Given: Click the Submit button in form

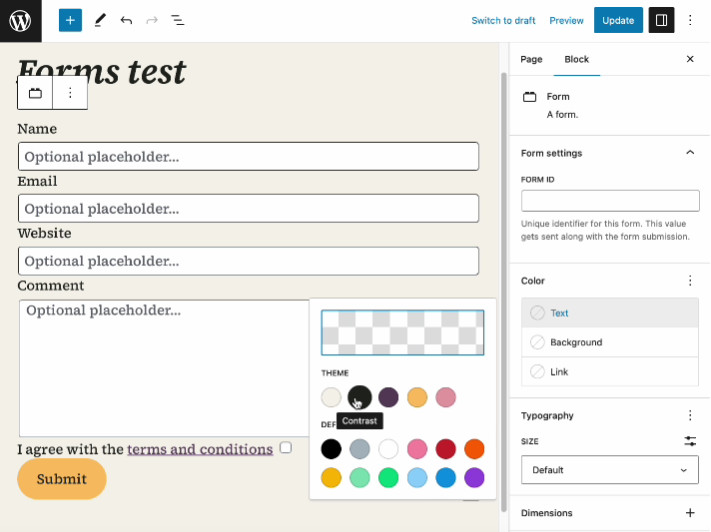Looking at the screenshot, I should coord(62,479).
